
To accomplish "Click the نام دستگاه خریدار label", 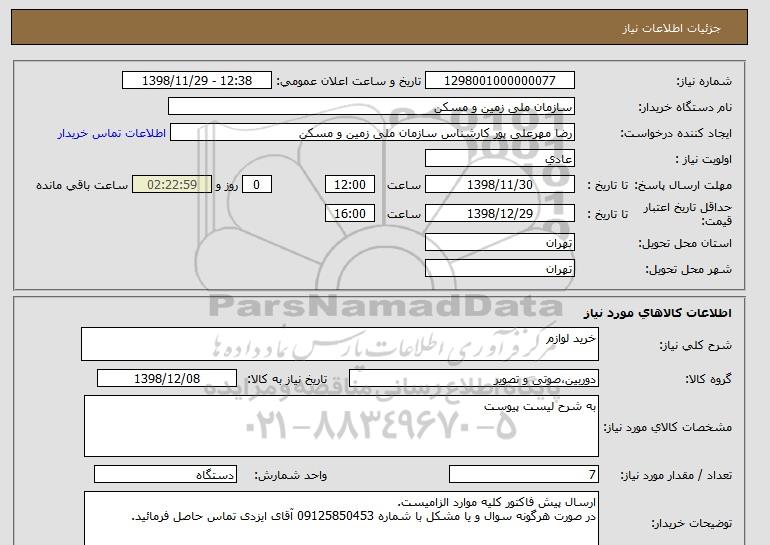I will point(685,107).
